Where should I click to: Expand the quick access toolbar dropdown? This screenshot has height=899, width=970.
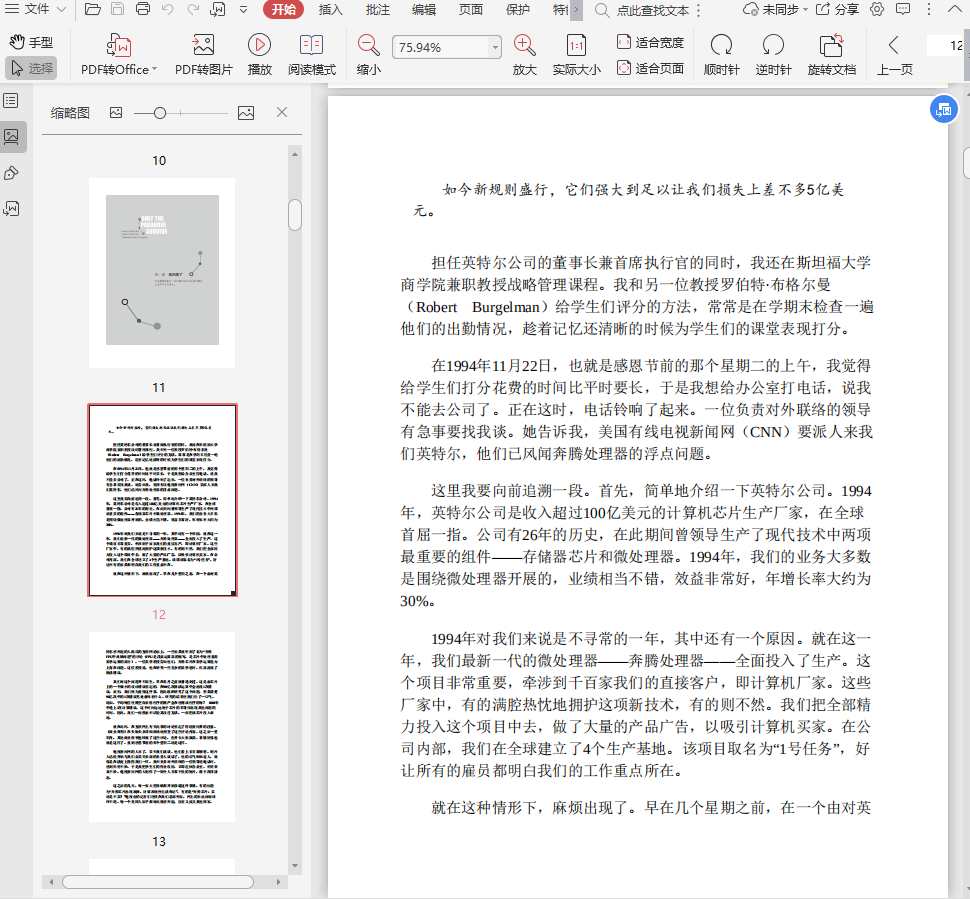coord(243,9)
